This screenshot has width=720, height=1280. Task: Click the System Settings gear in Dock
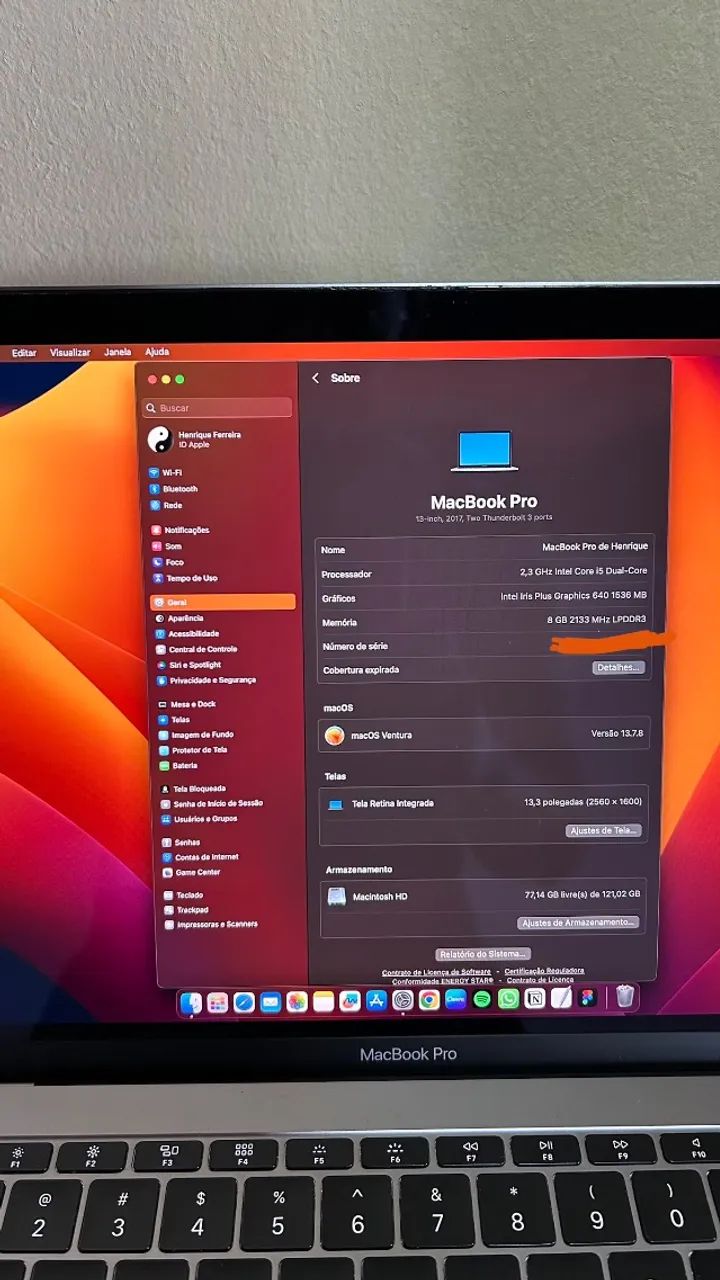tap(403, 1000)
